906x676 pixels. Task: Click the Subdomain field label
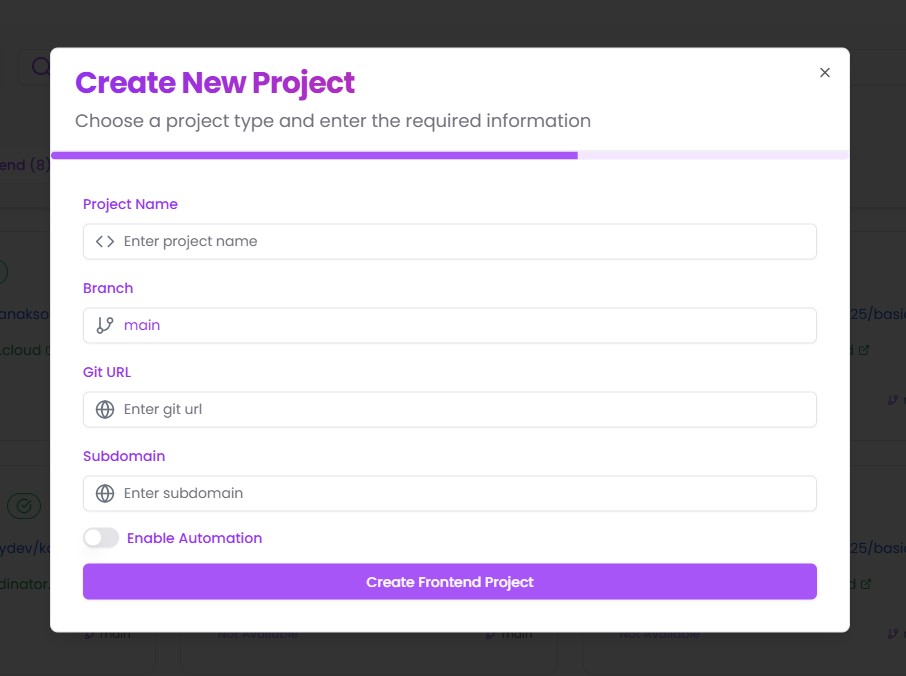pos(124,456)
